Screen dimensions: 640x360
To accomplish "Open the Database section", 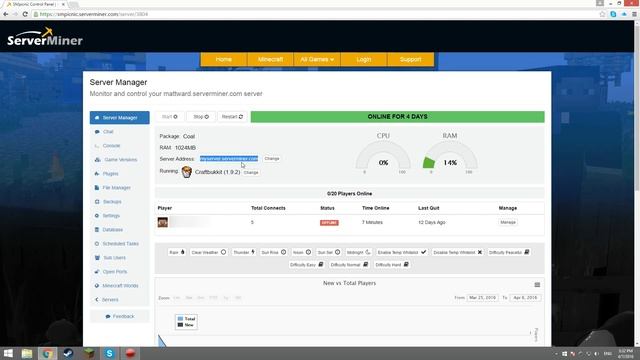I will (x=112, y=230).
